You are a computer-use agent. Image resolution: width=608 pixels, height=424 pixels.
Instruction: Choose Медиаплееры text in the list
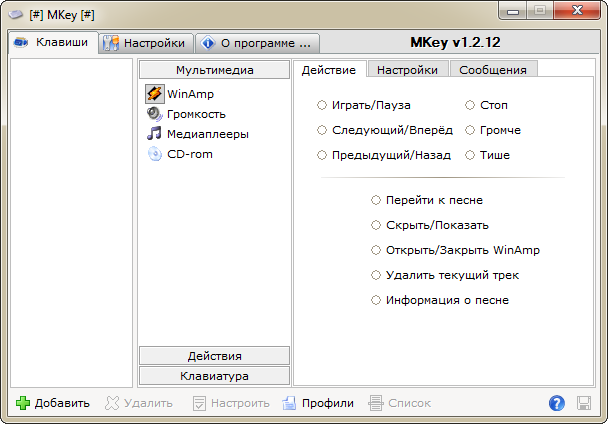pos(208,134)
